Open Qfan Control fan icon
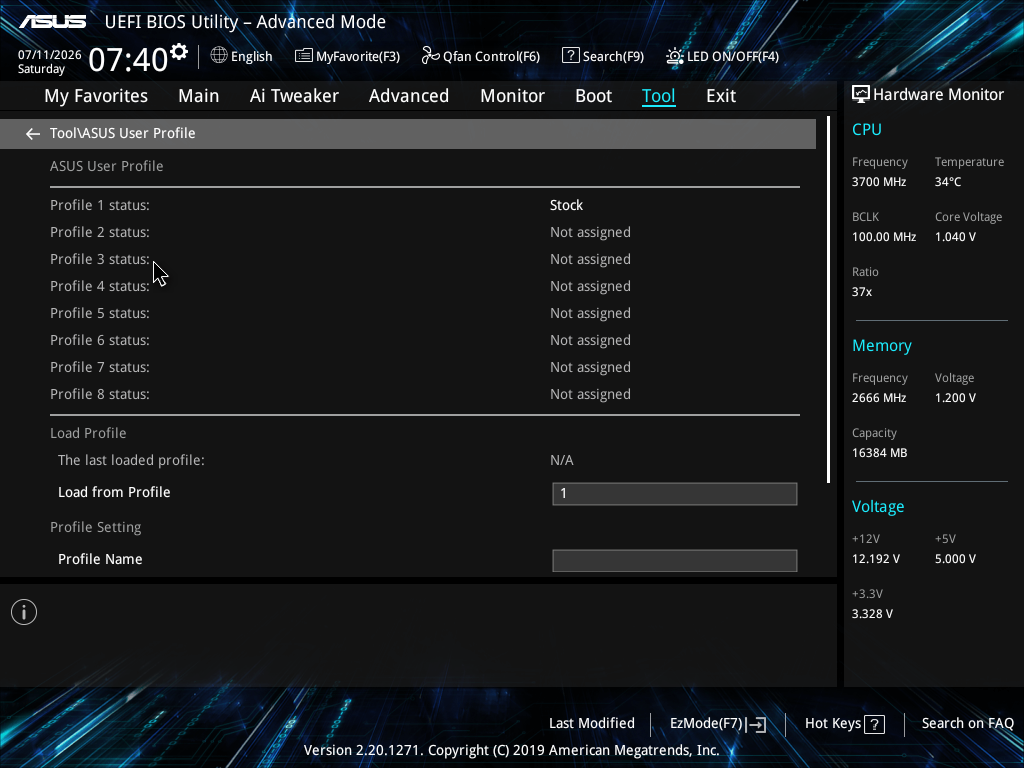1024x768 pixels. 430,56
